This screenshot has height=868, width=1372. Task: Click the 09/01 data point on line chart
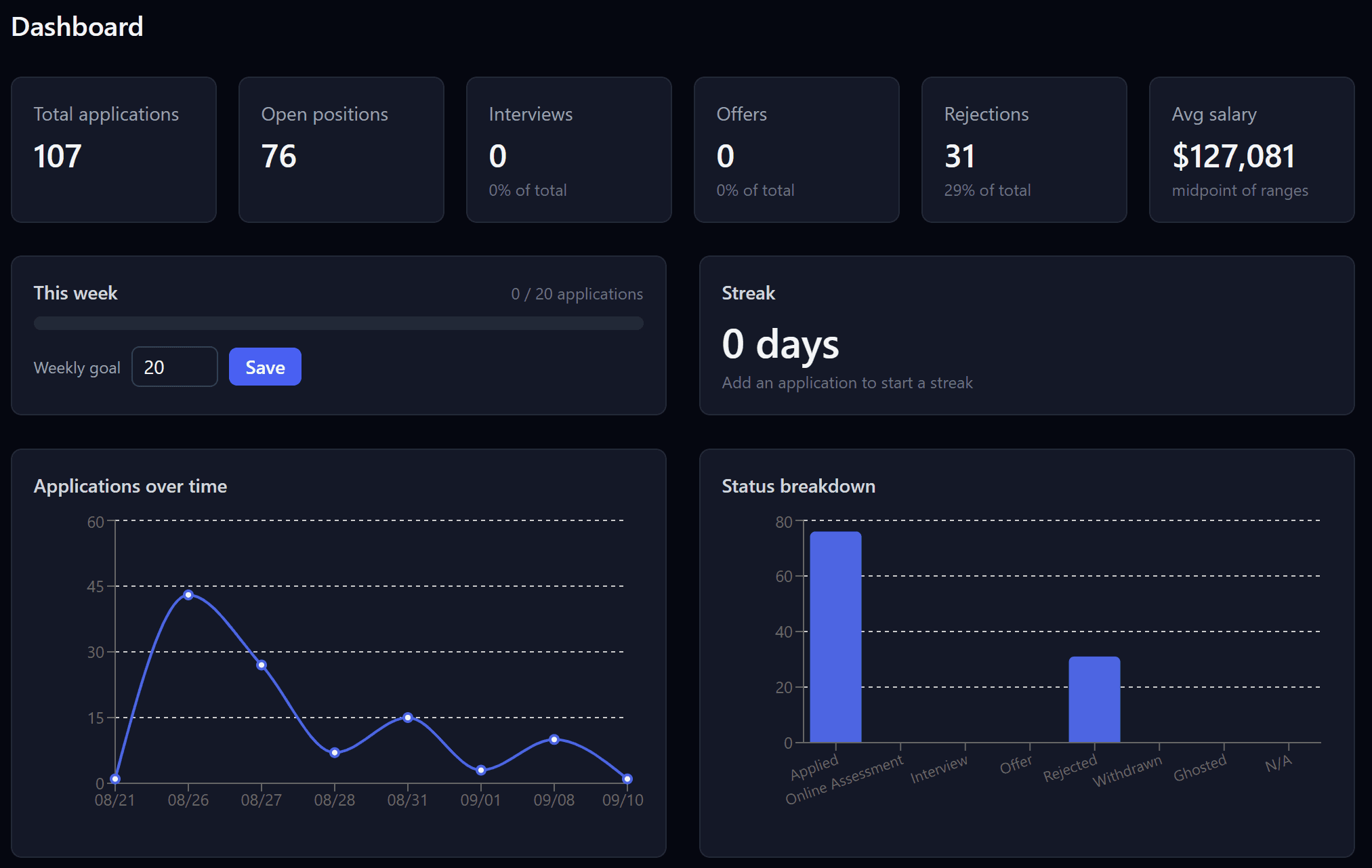click(x=481, y=770)
